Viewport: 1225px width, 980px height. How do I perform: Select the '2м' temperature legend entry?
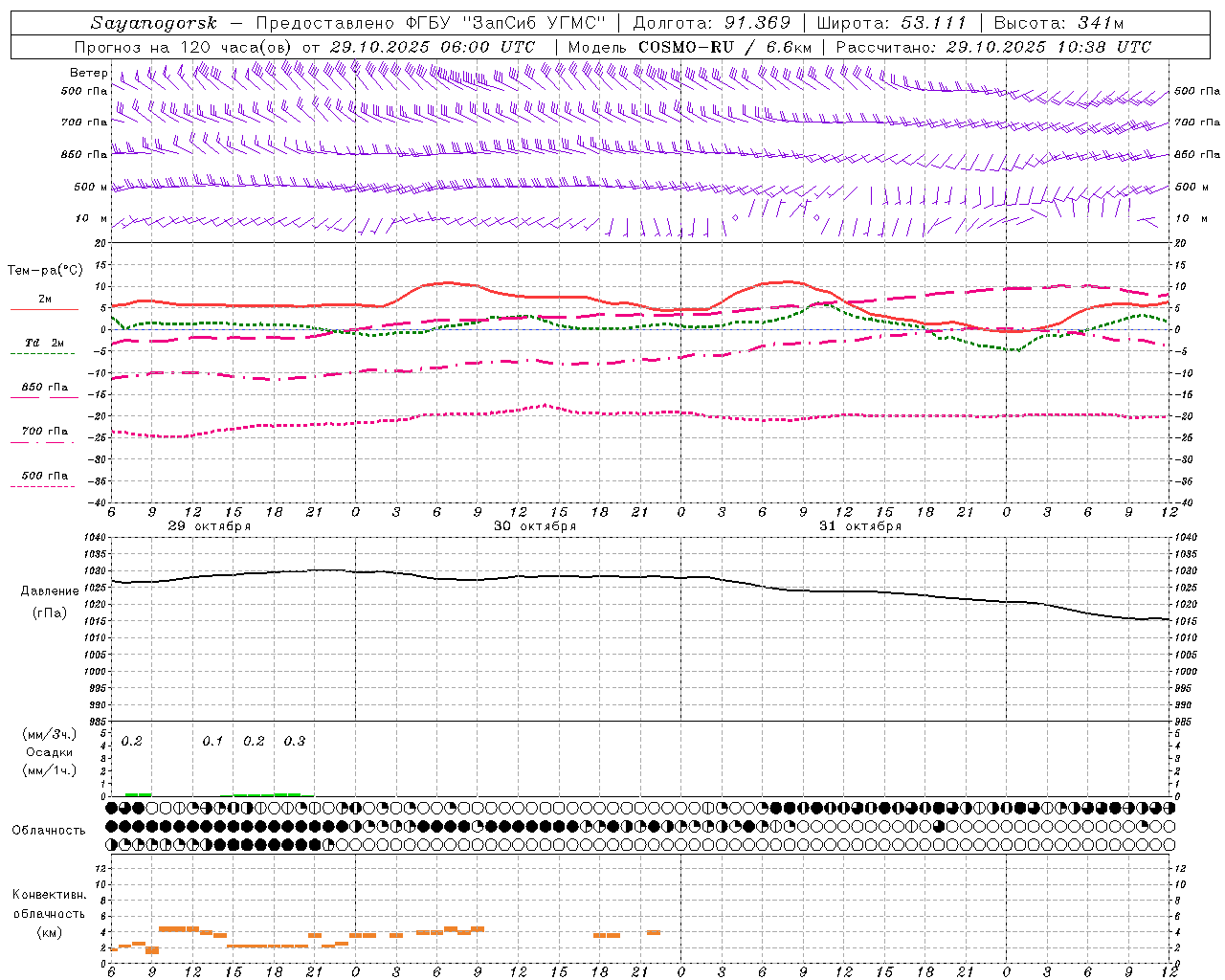tap(45, 299)
